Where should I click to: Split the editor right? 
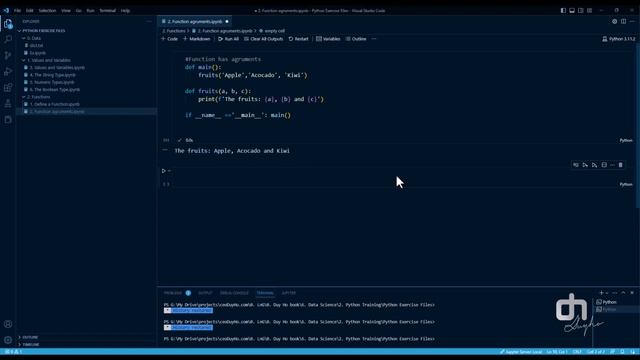click(623, 21)
